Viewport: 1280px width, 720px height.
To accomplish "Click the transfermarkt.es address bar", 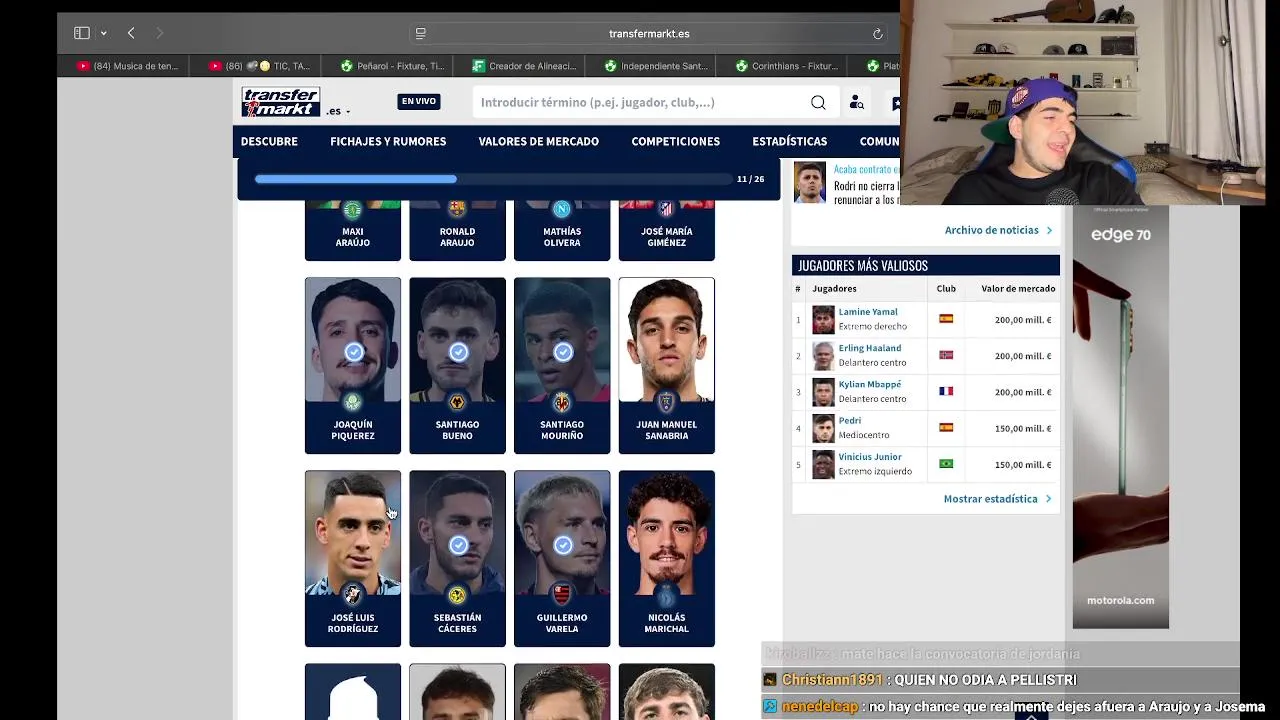I will [649, 33].
